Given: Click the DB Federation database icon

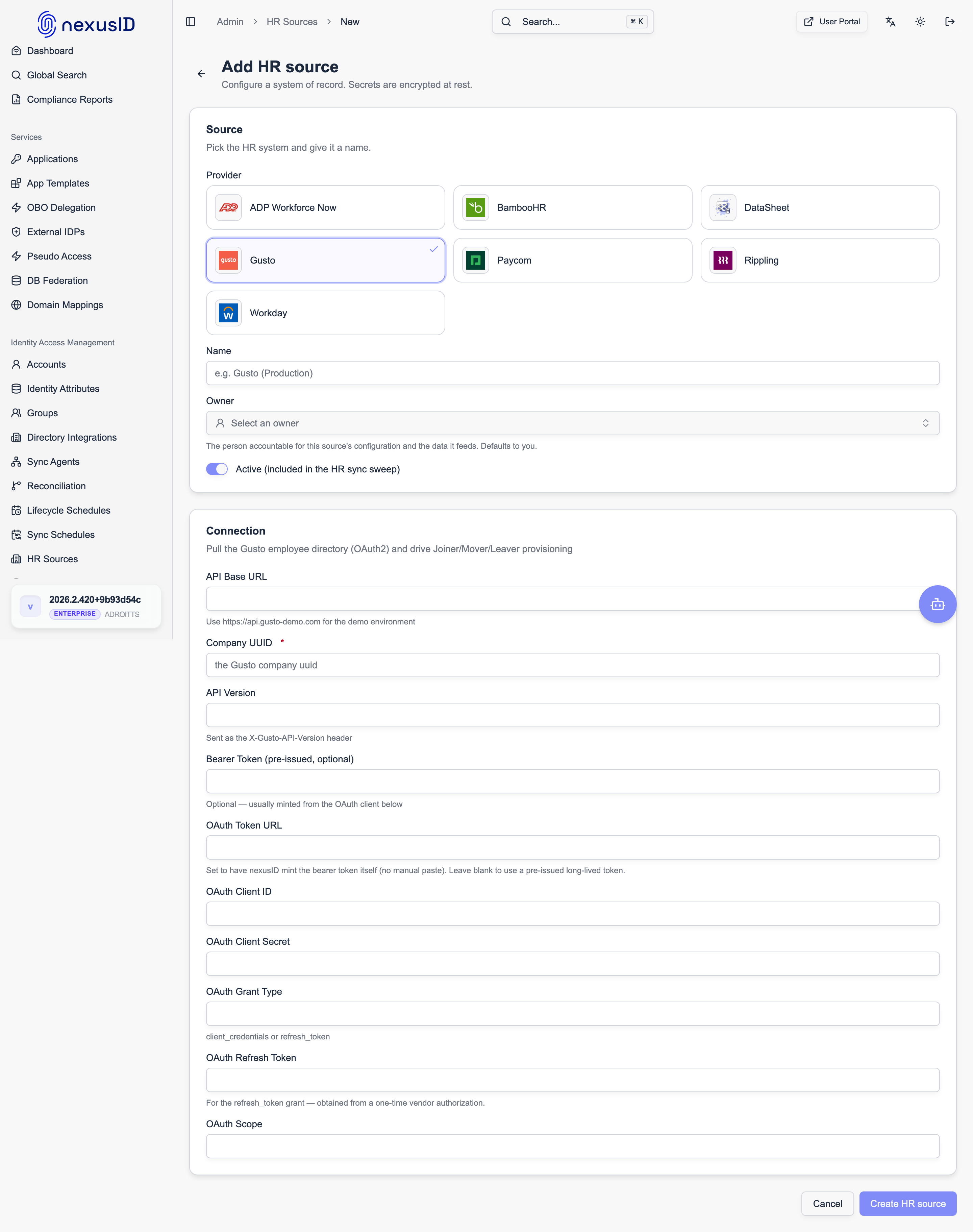Looking at the screenshot, I should [17, 280].
